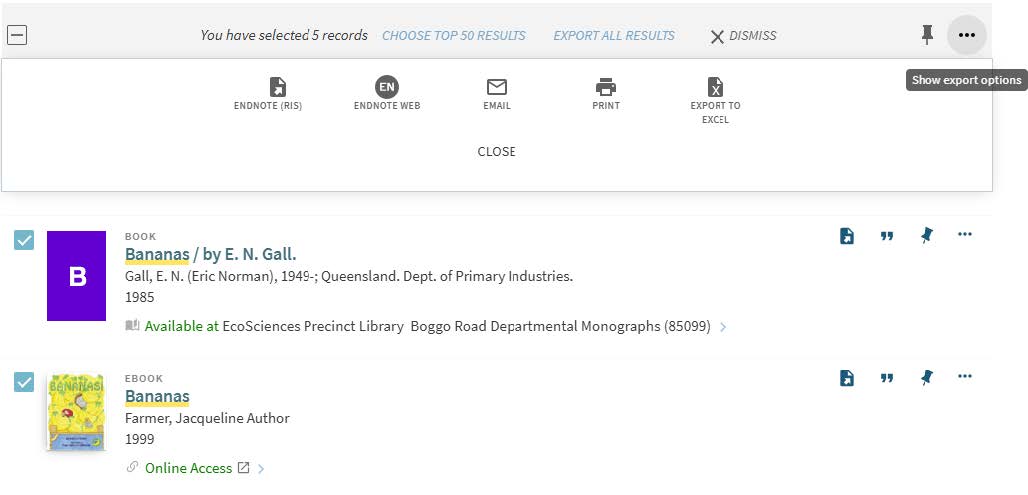Open the Online Access link
This screenshot has width=1028, height=495.
[x=188, y=468]
